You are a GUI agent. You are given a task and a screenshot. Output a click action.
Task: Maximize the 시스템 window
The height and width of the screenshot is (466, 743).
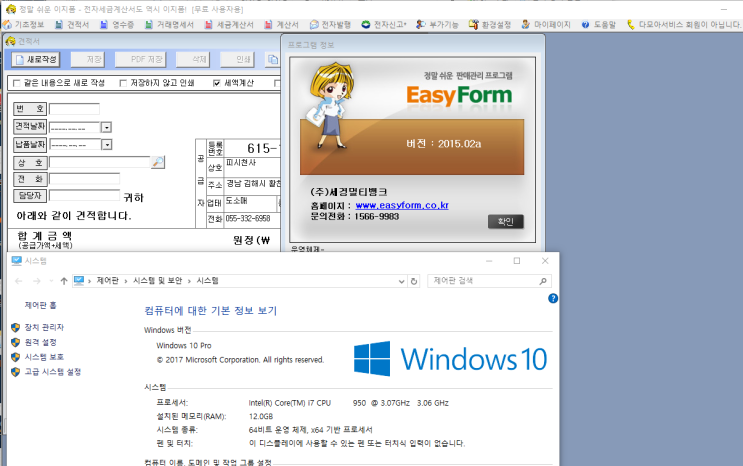(x=517, y=261)
